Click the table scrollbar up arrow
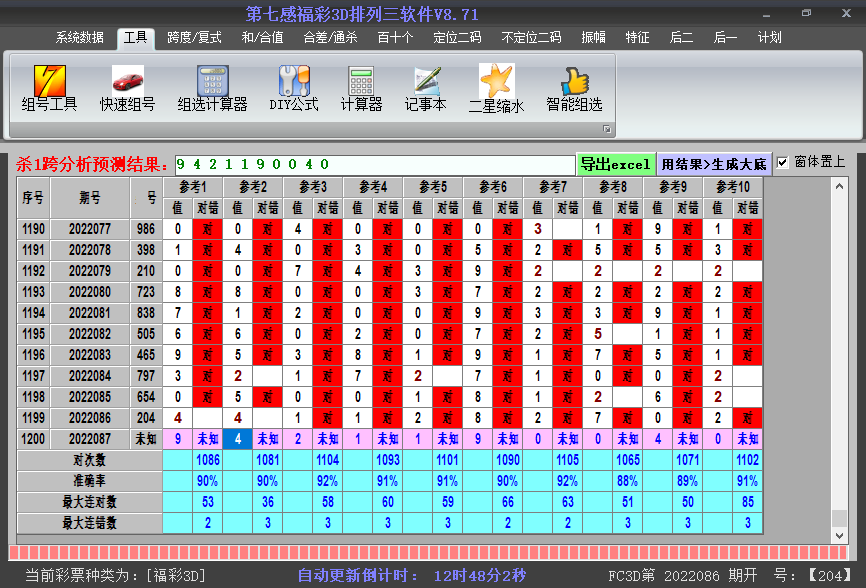This screenshot has width=866, height=588. coord(839,186)
